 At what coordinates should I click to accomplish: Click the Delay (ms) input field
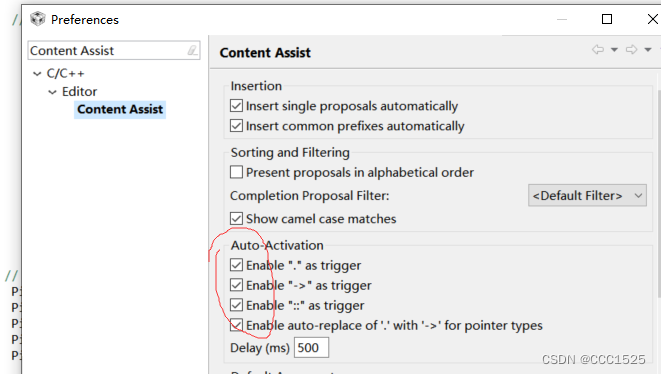[x=311, y=347]
